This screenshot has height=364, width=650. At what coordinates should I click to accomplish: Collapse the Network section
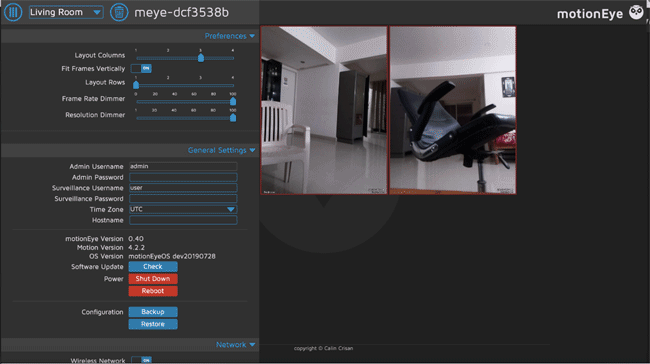pyautogui.click(x=235, y=345)
